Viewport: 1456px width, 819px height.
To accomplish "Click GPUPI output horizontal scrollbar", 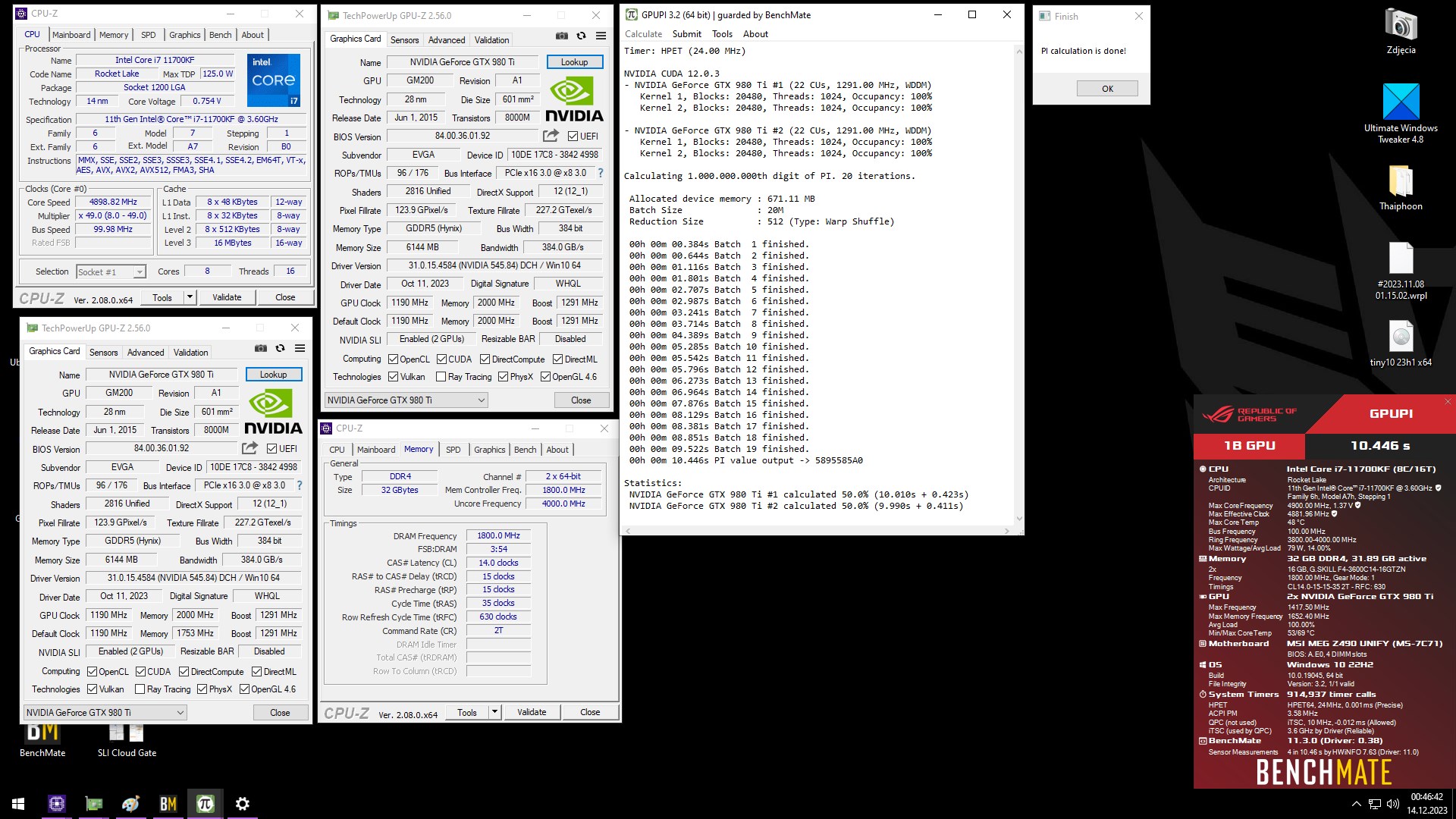I will 817,531.
